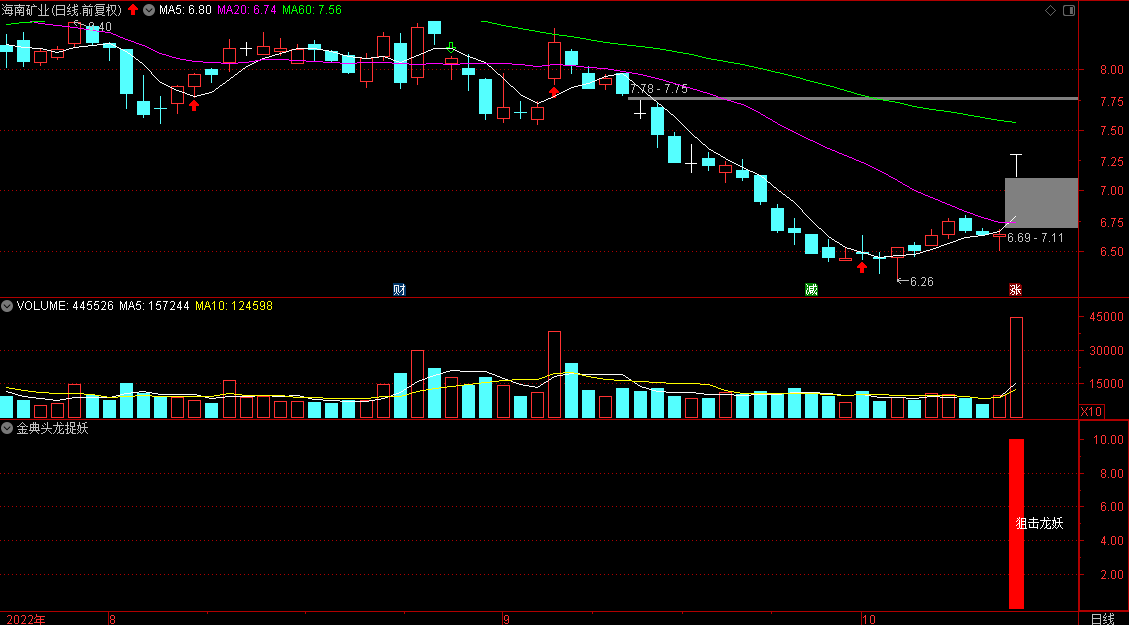The image size is (1129, 625).
Task: Click the 7.50 price axis label
Action: pyautogui.click(x=1112, y=130)
